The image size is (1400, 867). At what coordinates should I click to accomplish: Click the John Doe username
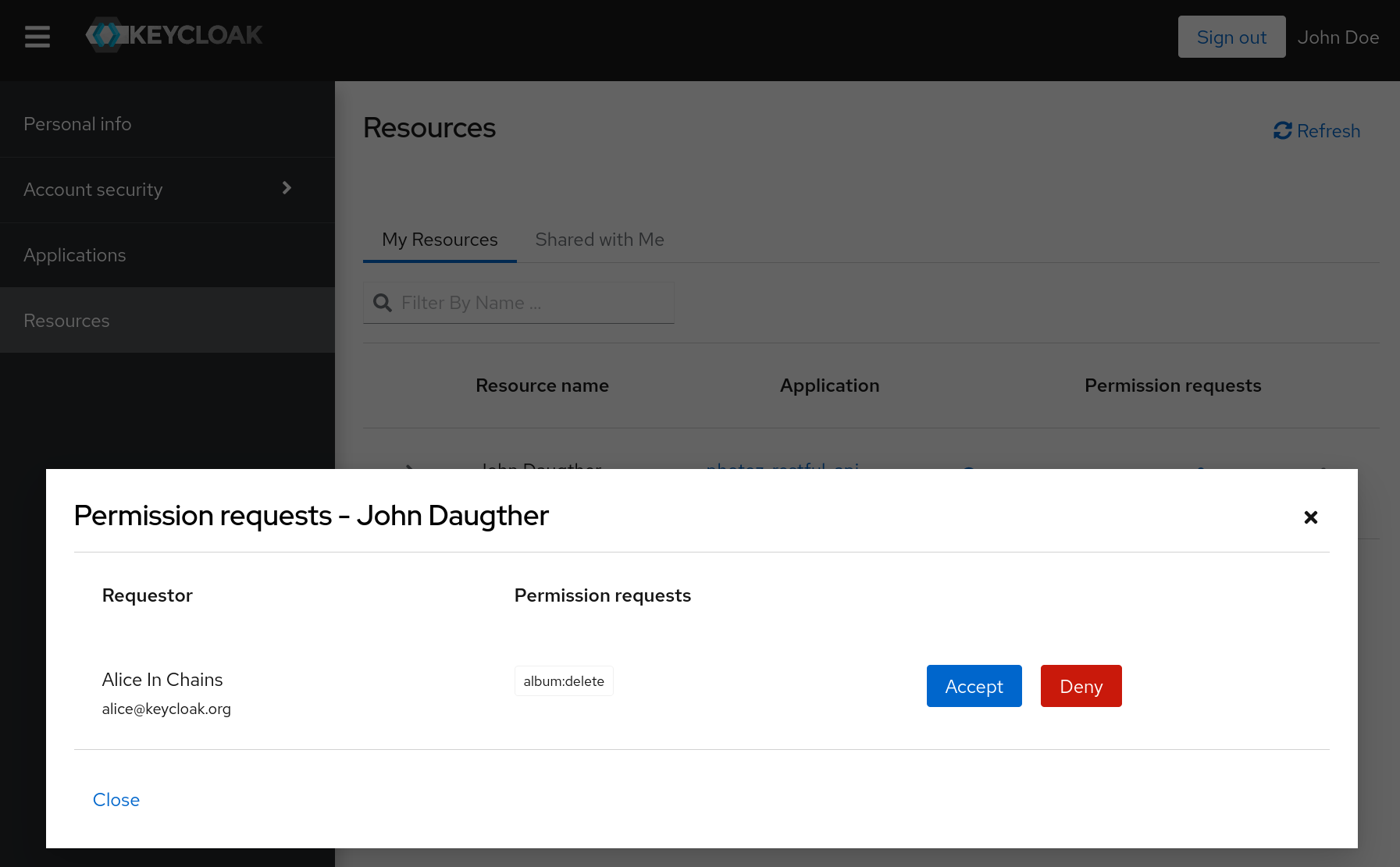1338,37
